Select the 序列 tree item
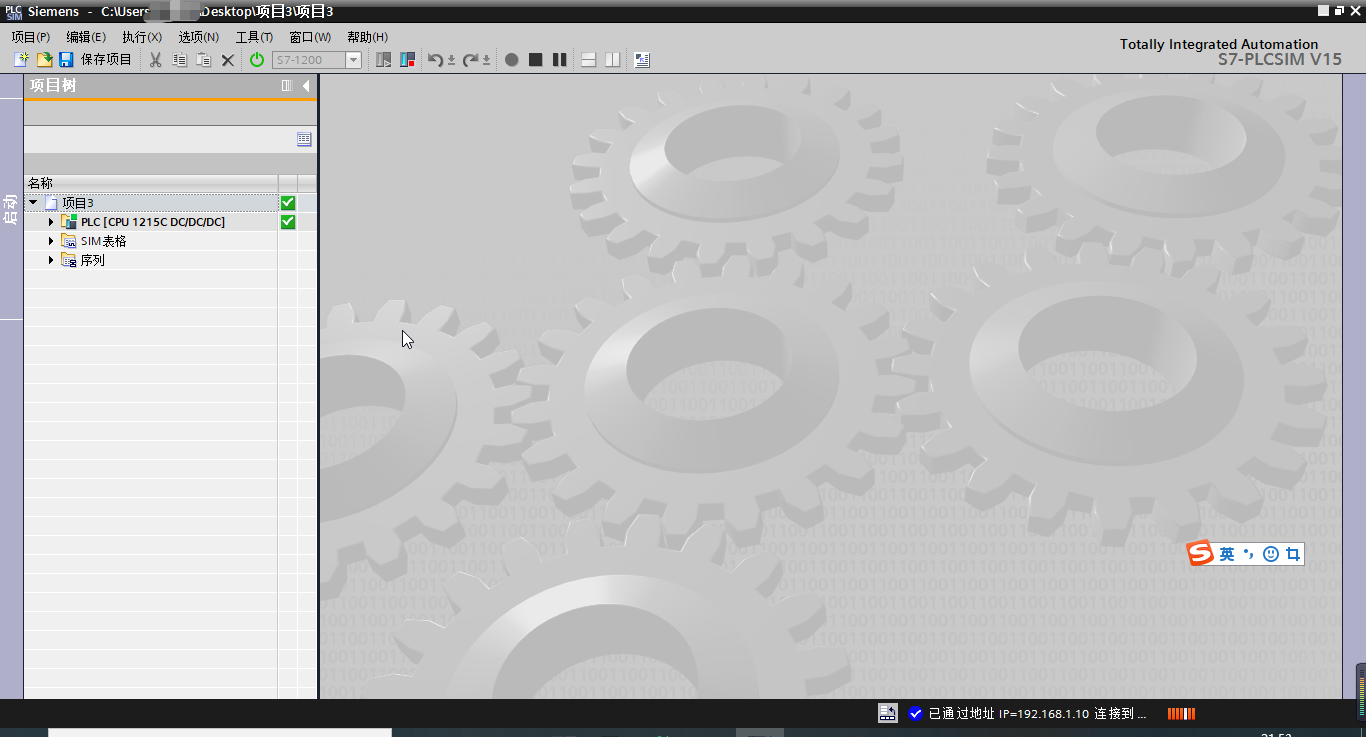 (x=93, y=260)
